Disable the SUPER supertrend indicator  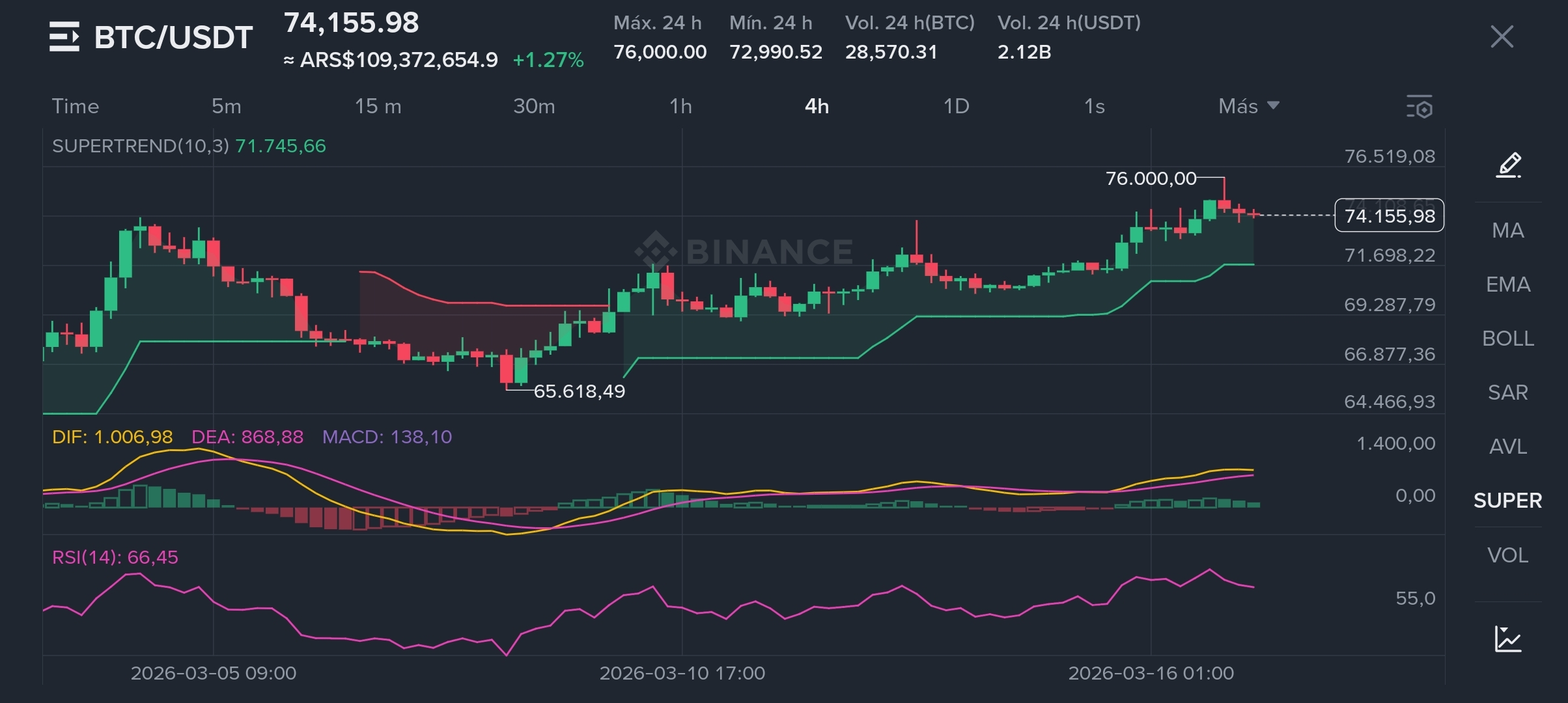coord(1508,501)
